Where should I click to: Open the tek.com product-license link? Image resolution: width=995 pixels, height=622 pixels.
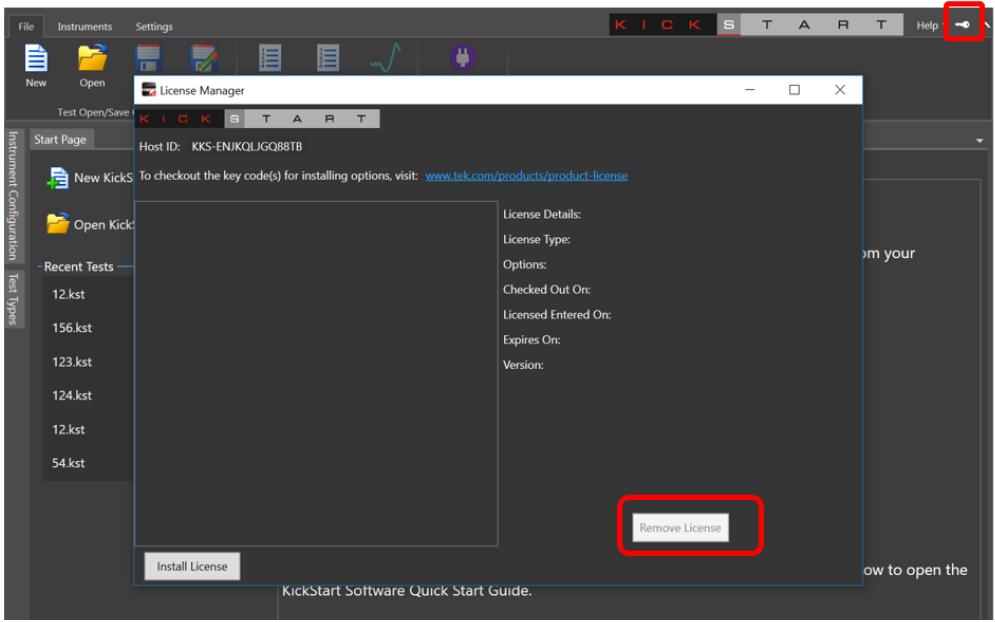(x=526, y=176)
